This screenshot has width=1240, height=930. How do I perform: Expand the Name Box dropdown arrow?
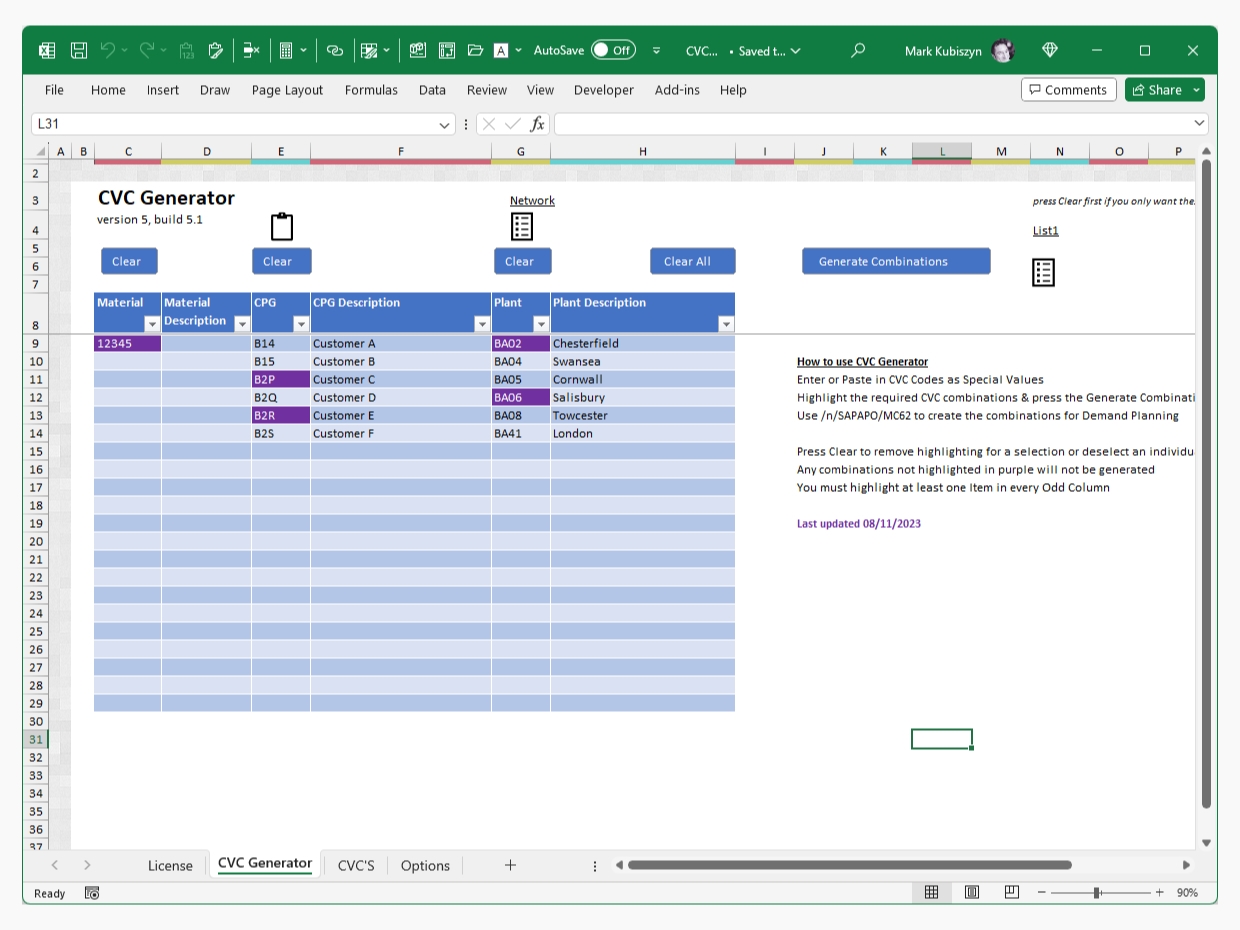[x=445, y=124]
